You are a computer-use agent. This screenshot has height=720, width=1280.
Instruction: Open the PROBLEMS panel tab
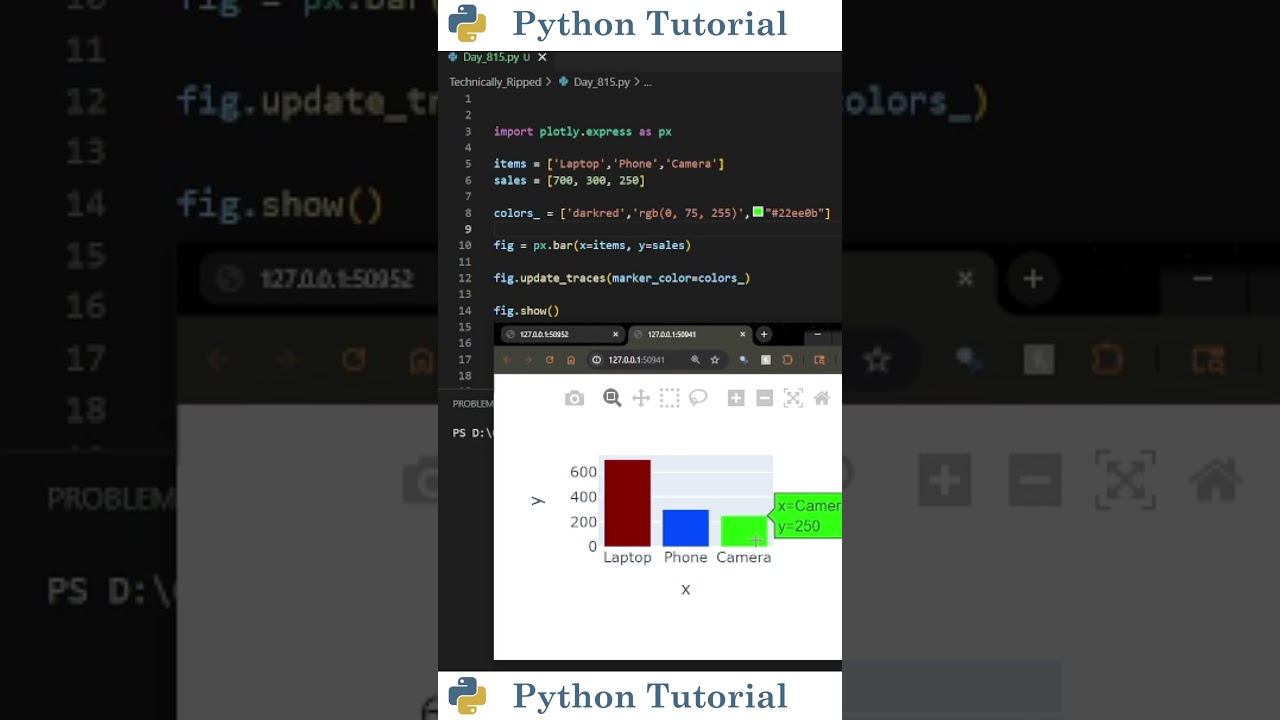pyautogui.click(x=473, y=404)
